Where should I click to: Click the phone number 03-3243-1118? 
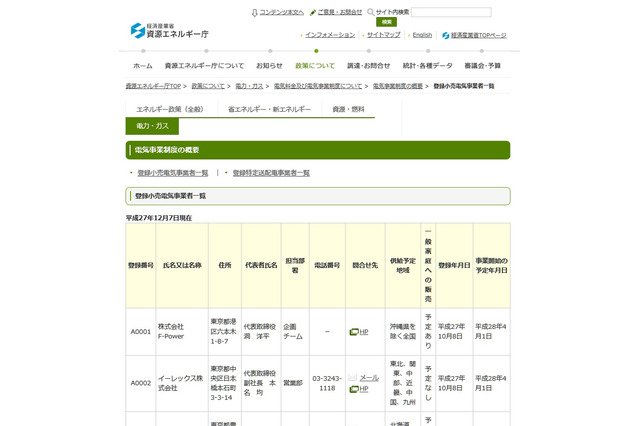click(x=327, y=383)
